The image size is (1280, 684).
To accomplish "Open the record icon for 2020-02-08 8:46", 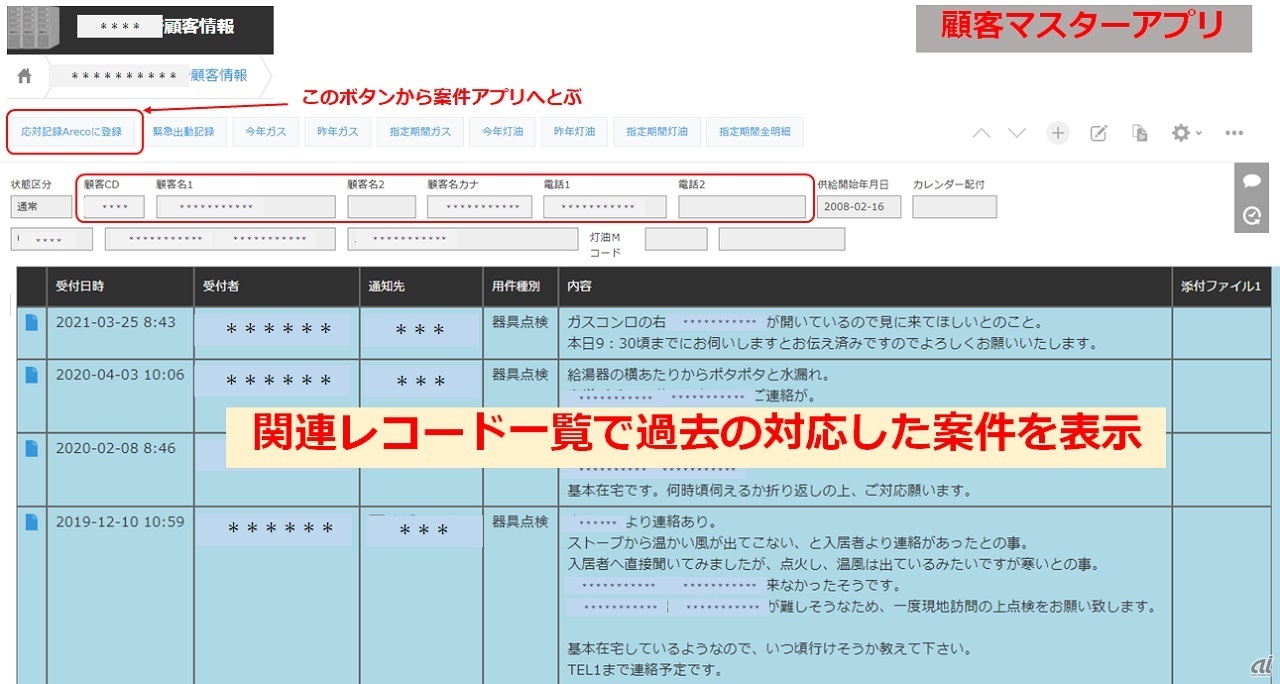I will click(31, 448).
